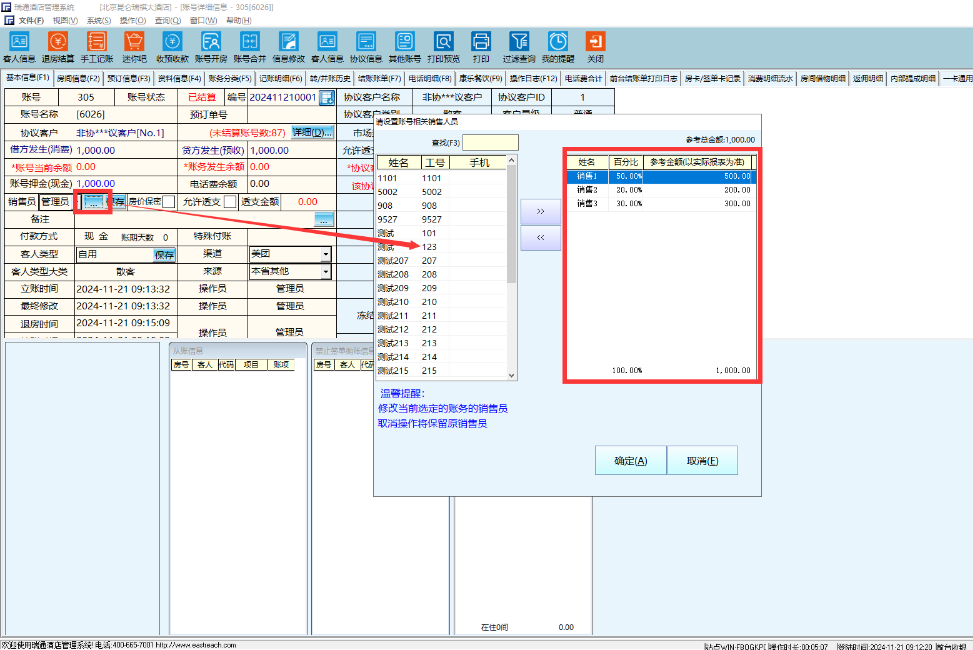Click the salesperson list scrollbar down arrow
The width and height of the screenshot is (973, 650).
coord(512,375)
